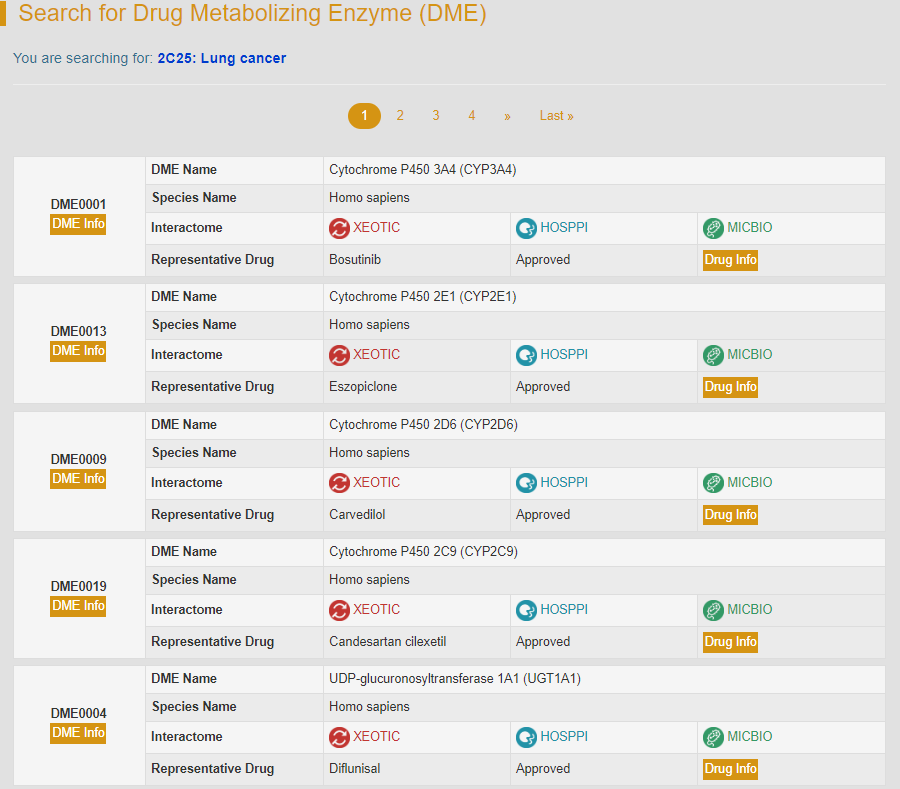Go to results page 2
The width and height of the screenshot is (900, 789).
[400, 116]
